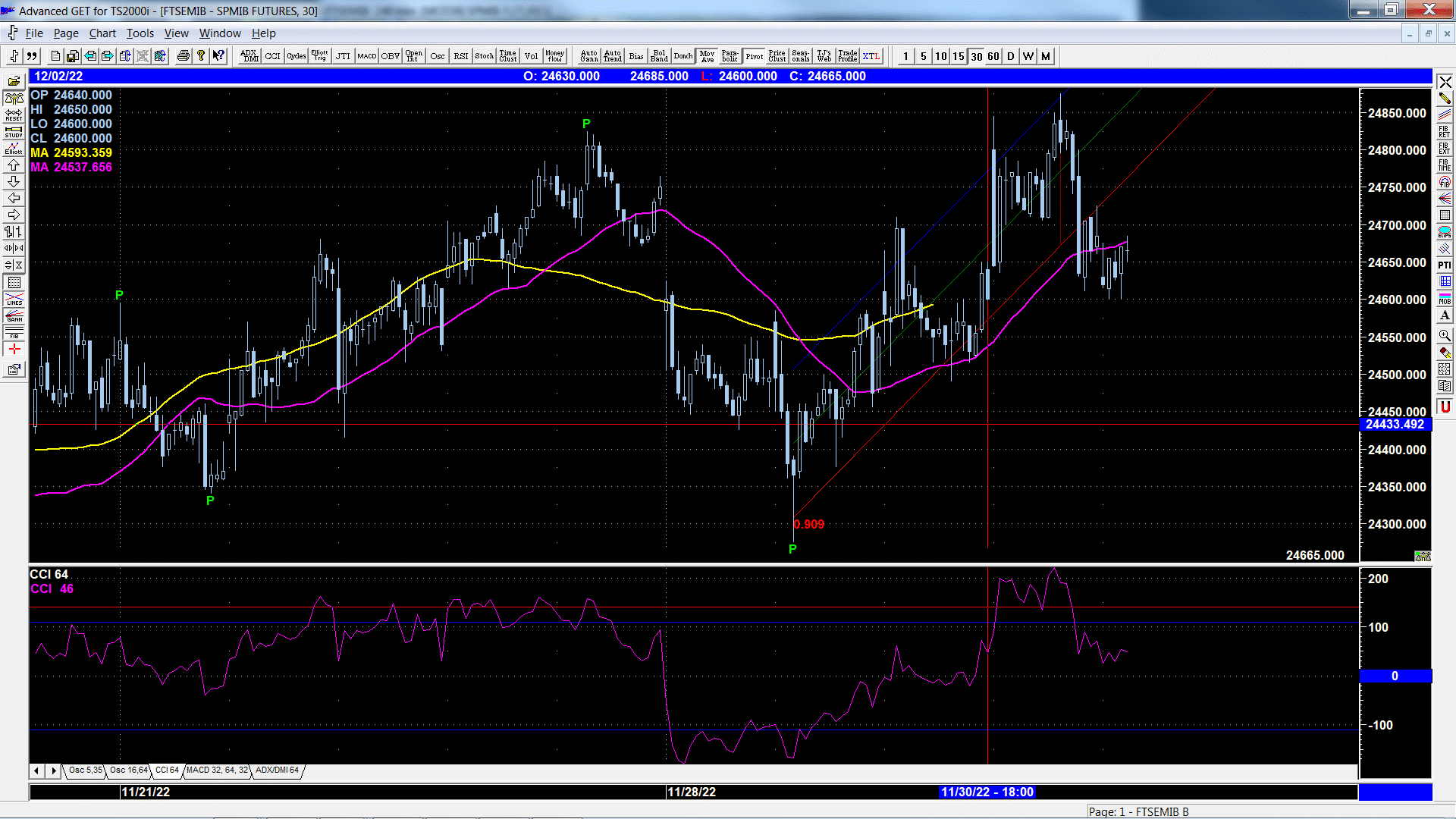Viewport: 1456px width, 819px height.
Task: Switch to MACD 32, 64, 32 tab
Action: 217,770
